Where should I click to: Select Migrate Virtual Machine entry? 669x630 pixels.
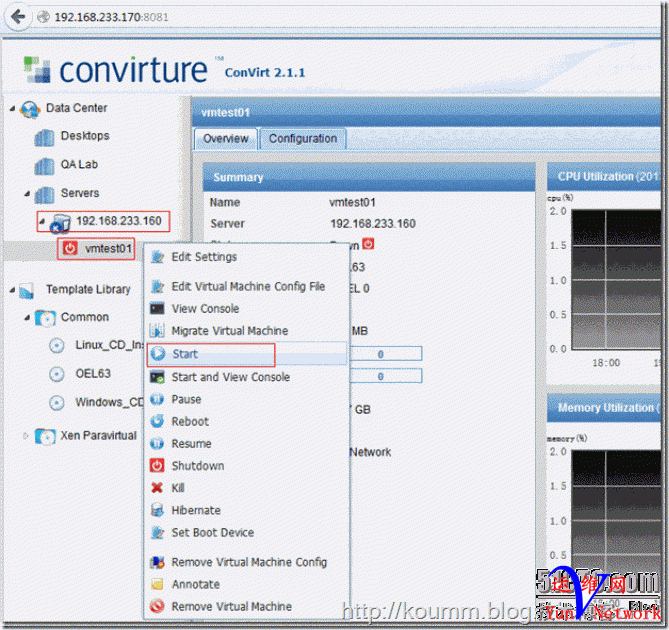coord(247,331)
